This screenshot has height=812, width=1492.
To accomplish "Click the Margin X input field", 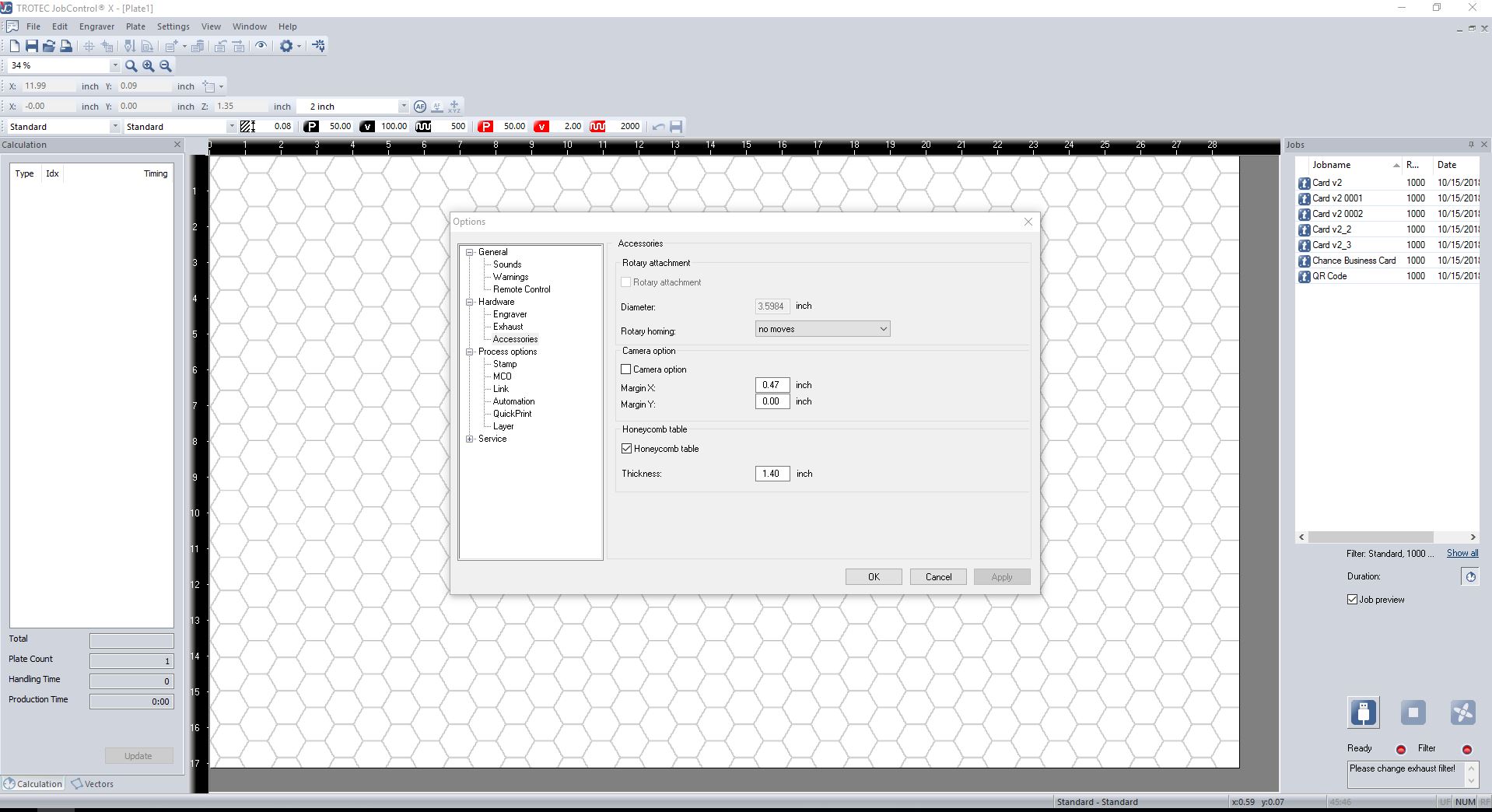I will (x=772, y=385).
